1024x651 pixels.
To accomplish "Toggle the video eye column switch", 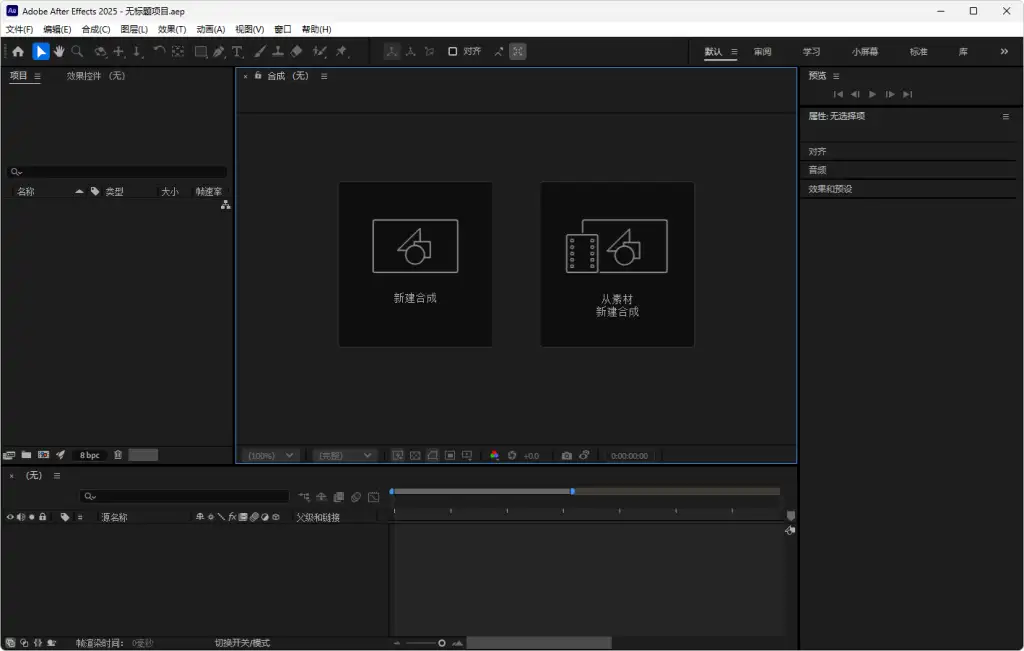I will tap(10, 517).
